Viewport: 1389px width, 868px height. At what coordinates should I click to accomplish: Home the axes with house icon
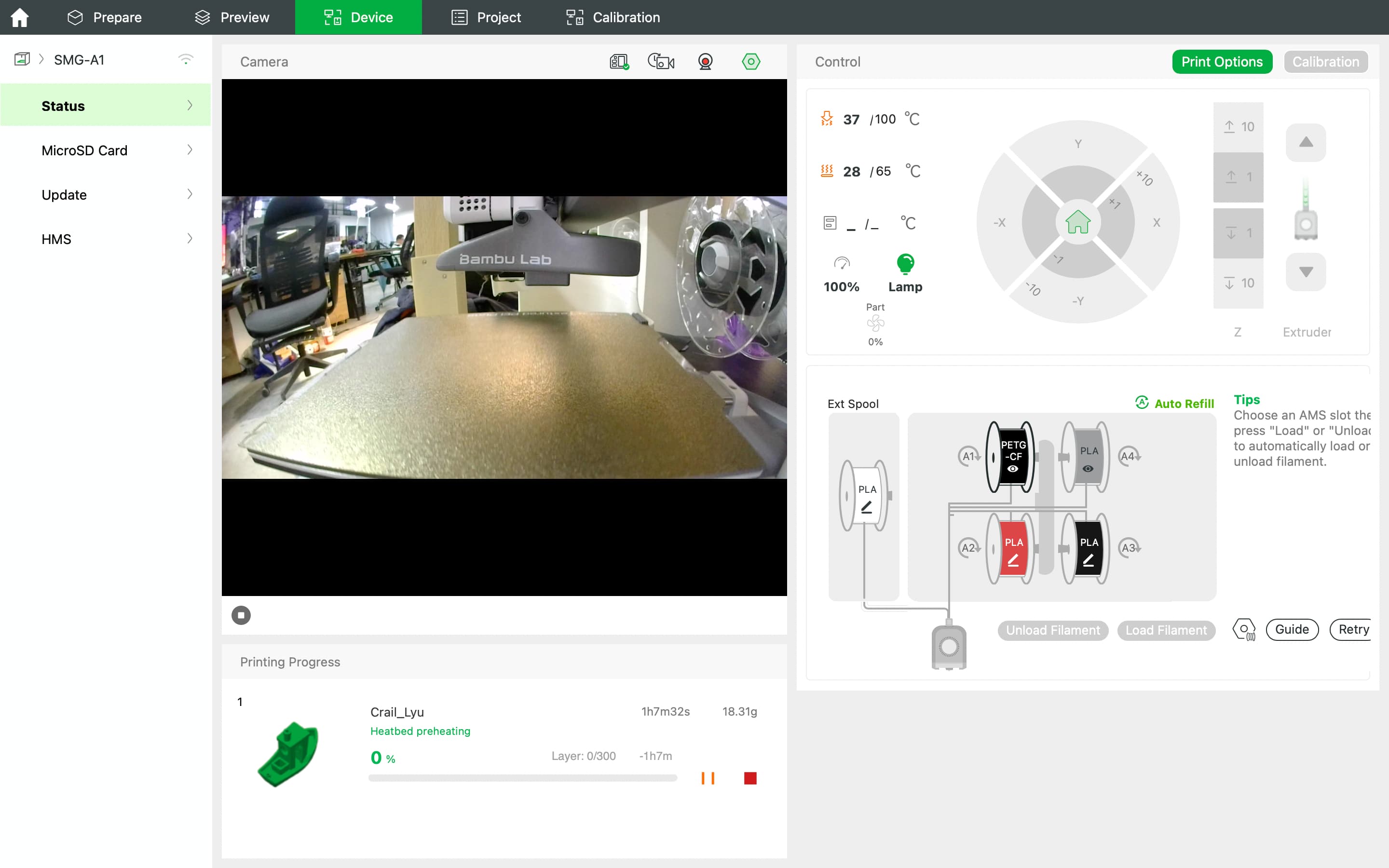[x=1078, y=222]
